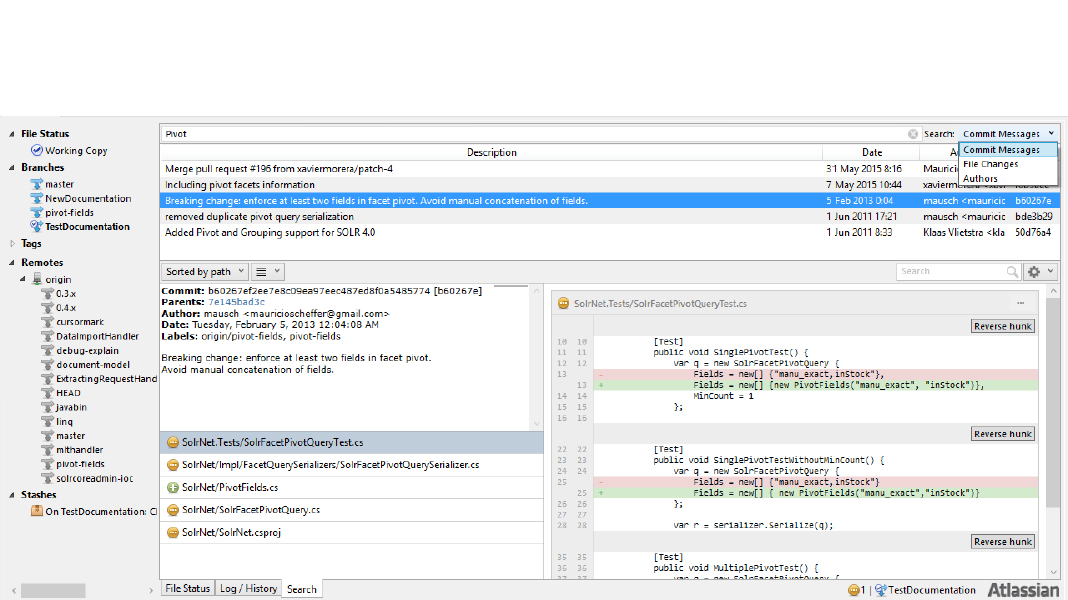Click the master branch icon under Branches
The height and width of the screenshot is (600, 1068).
(x=37, y=185)
